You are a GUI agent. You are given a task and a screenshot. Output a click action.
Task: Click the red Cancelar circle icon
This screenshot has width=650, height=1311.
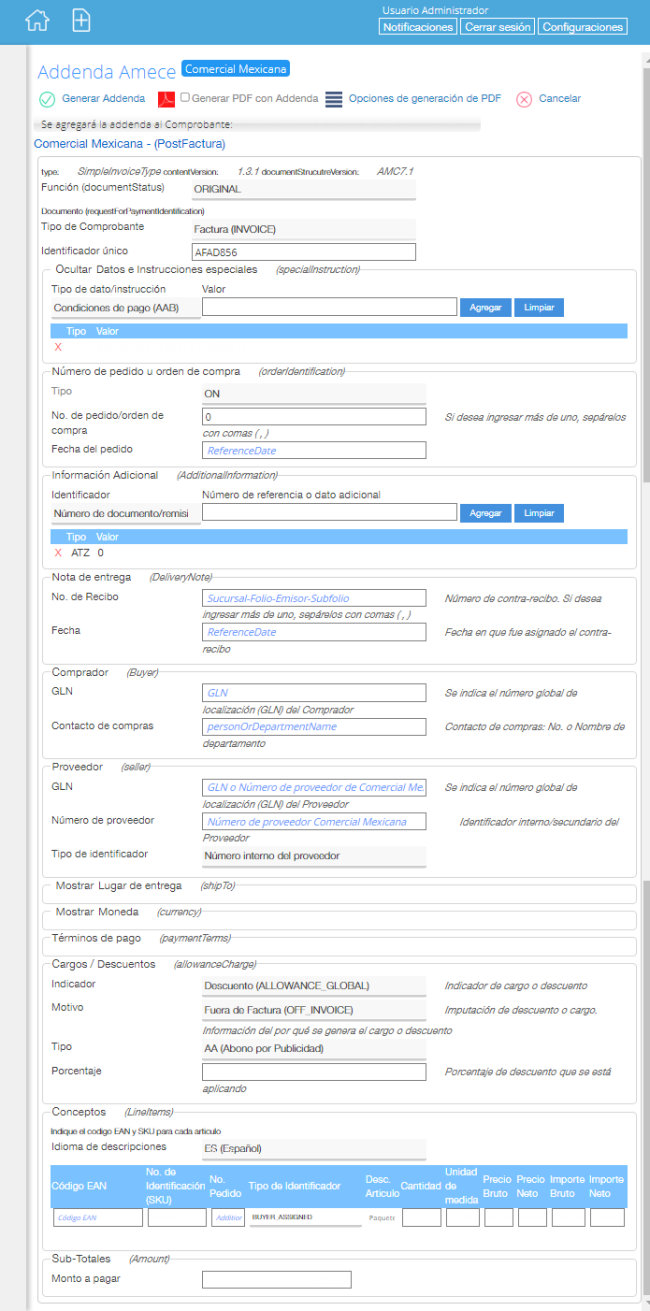(524, 99)
